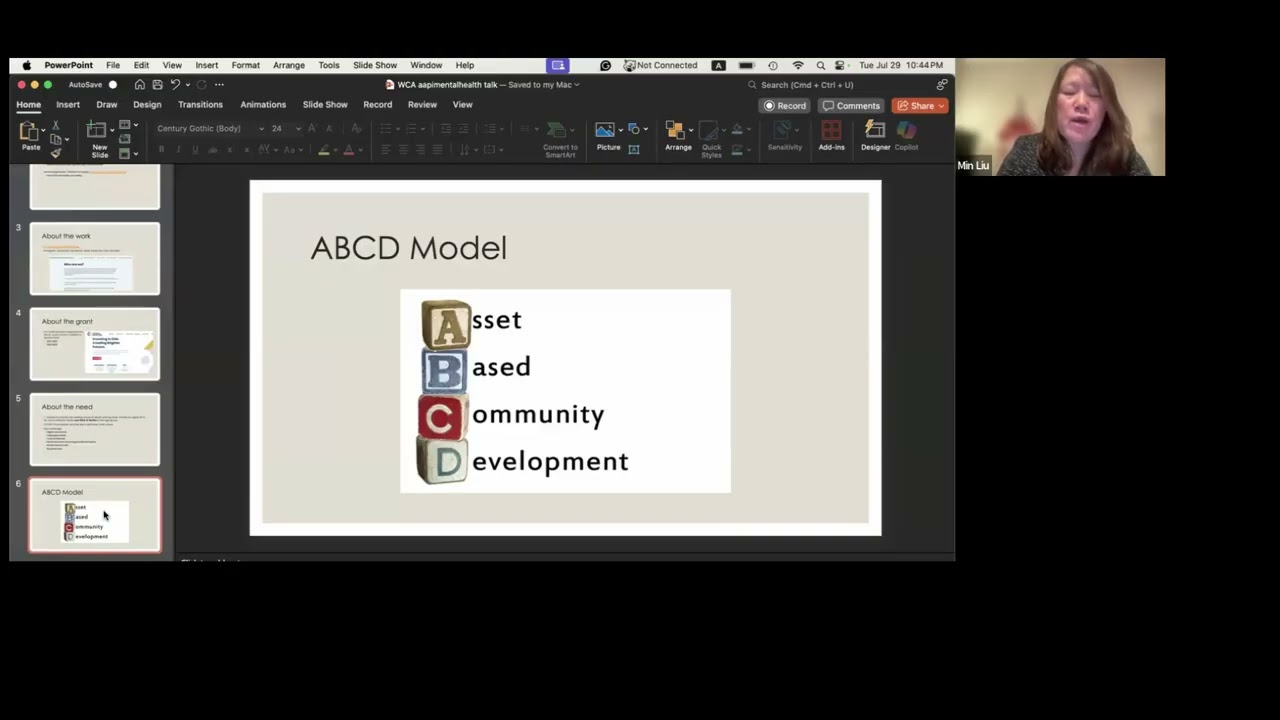Screen dimensions: 1280x720
Task: Open the document title save location dropdown
Action: point(576,85)
